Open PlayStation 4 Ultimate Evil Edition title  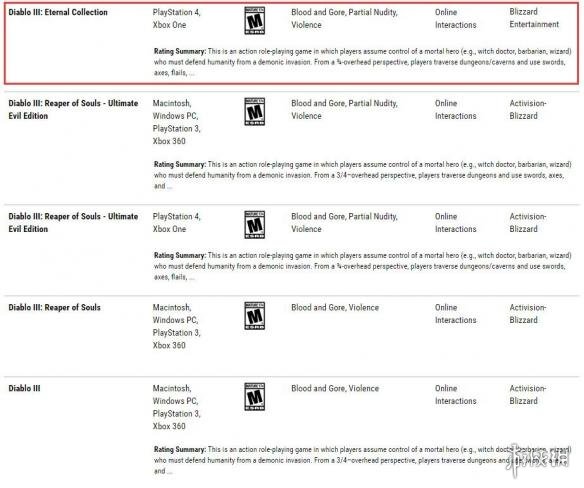click(73, 223)
